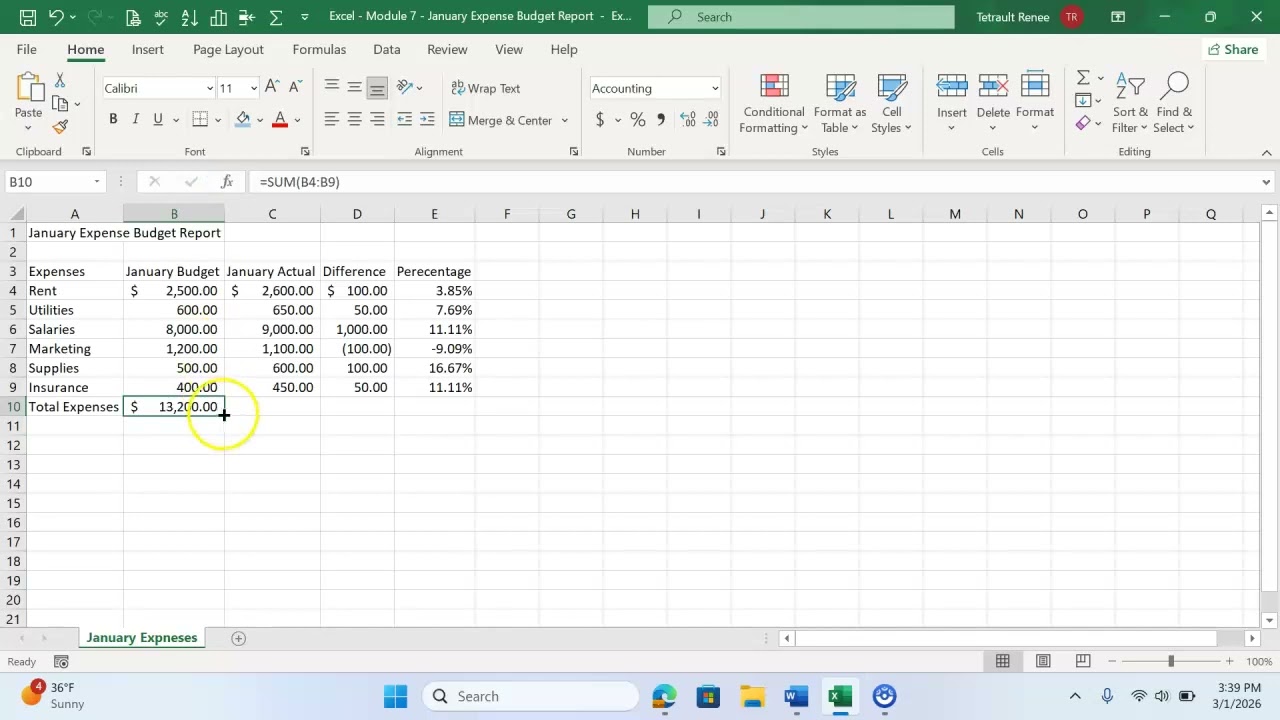1280x720 pixels.
Task: Click the Save icon in title bar
Action: (28, 17)
